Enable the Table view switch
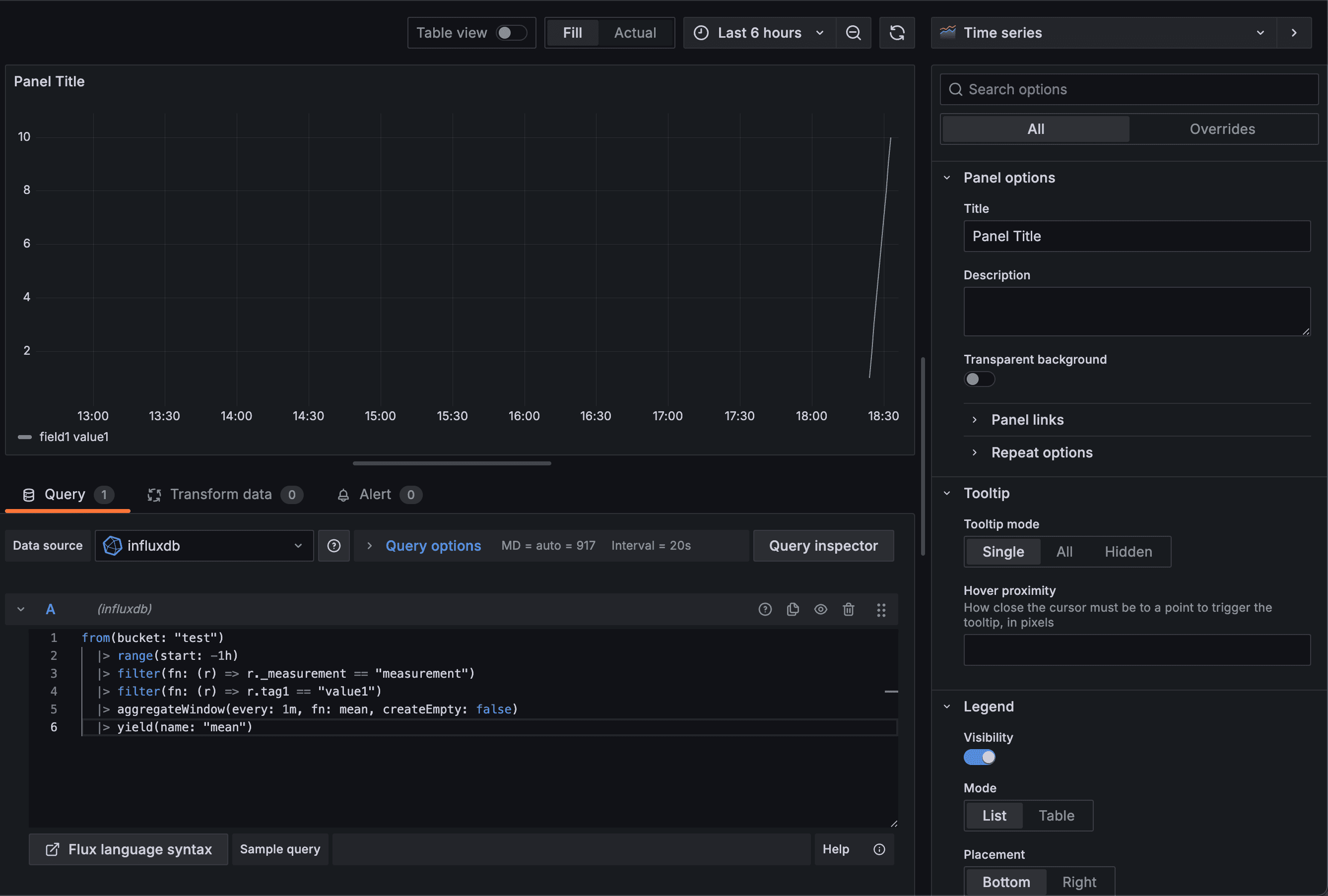This screenshot has height=896, width=1328. [x=511, y=33]
